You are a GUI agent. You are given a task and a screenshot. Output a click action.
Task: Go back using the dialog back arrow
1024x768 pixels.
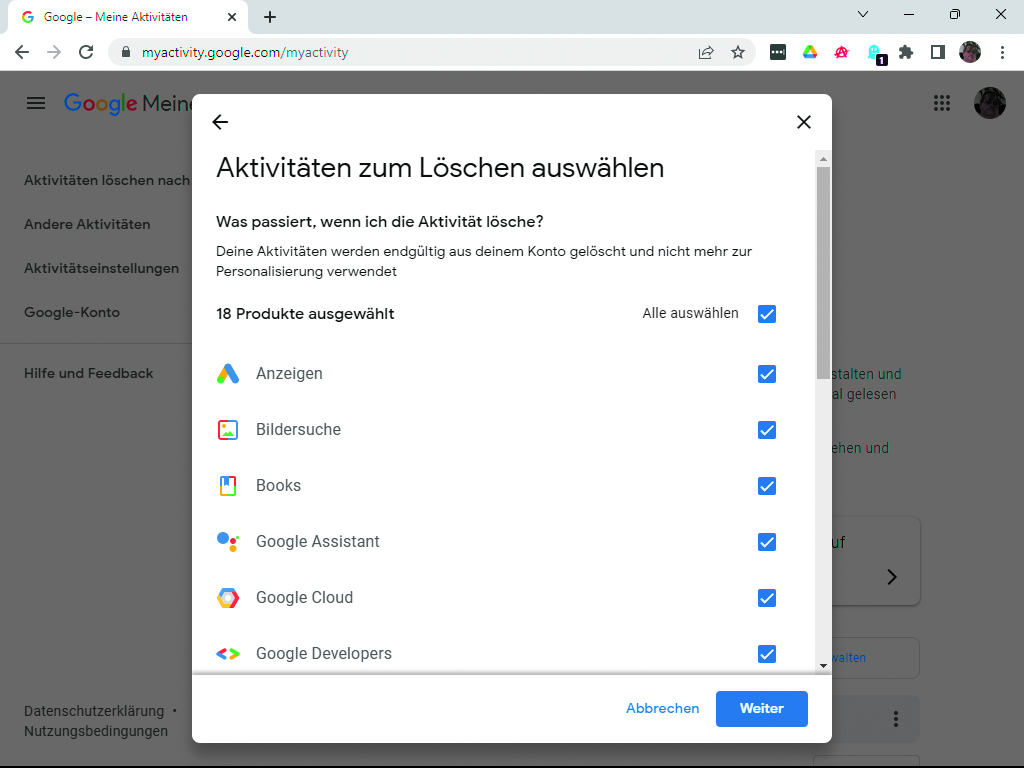coord(220,122)
